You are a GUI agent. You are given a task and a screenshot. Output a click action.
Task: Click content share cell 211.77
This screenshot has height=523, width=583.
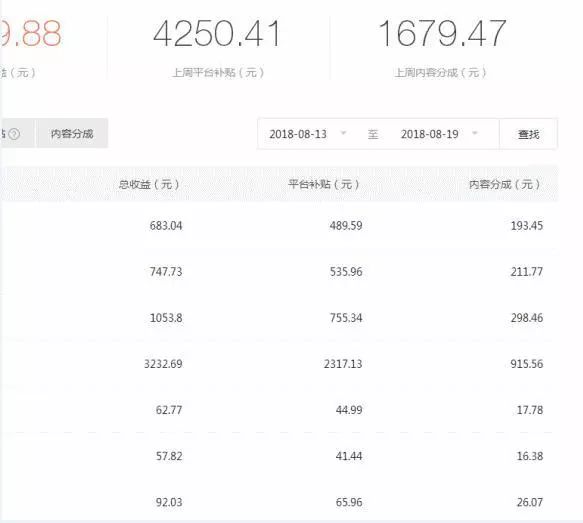[x=527, y=272]
